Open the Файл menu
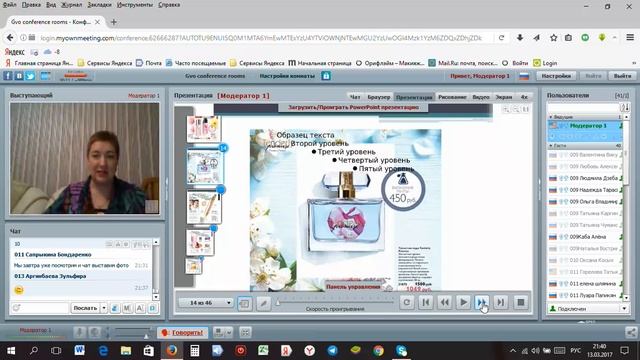The height and width of the screenshot is (360, 640). tap(9, 5)
